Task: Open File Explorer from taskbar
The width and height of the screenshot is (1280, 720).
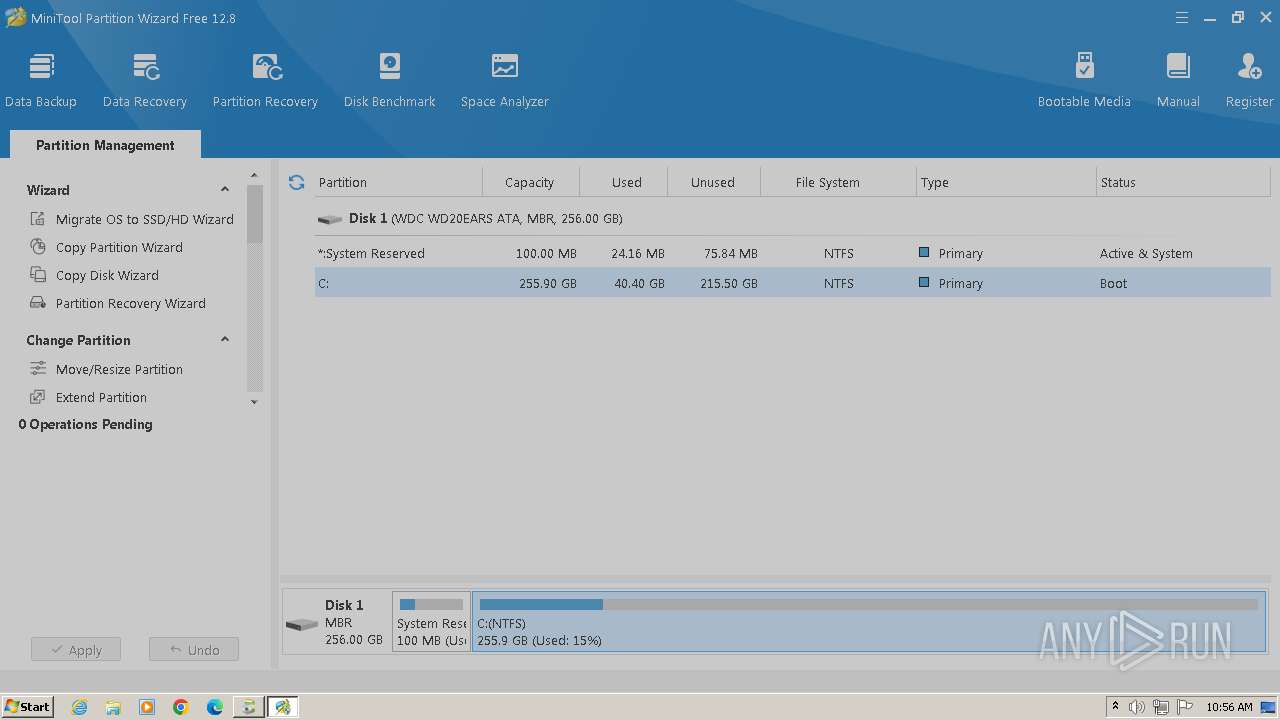Action: pos(113,707)
